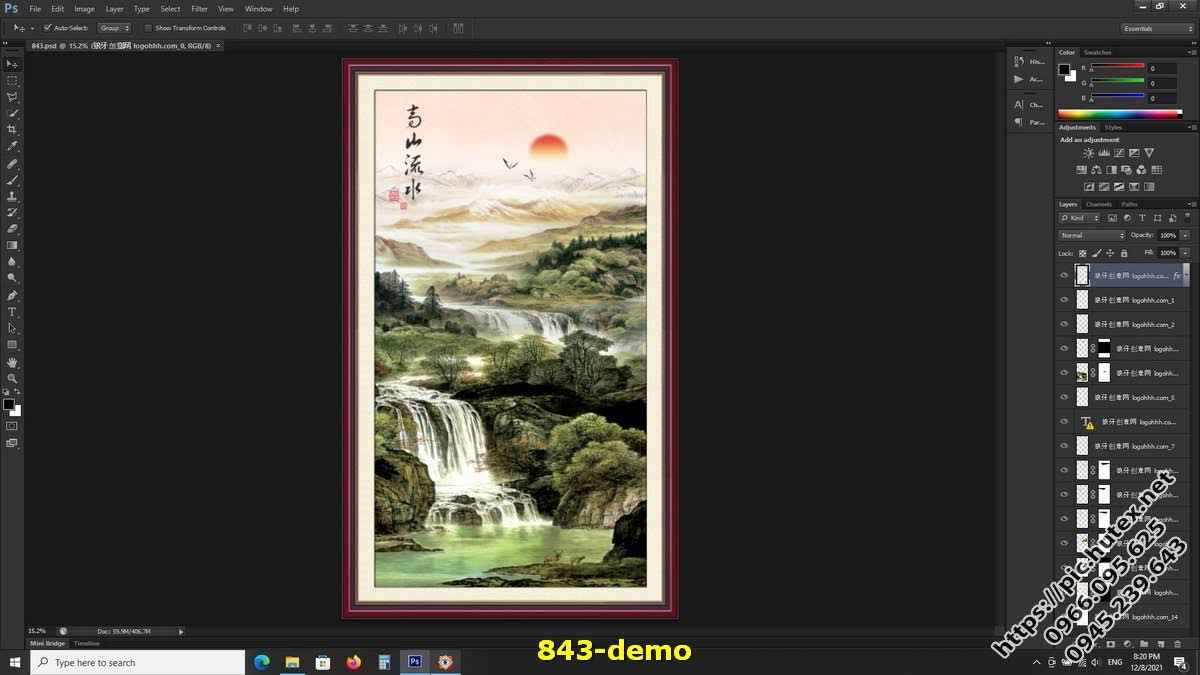Open File Explorer from taskbar

(292, 662)
